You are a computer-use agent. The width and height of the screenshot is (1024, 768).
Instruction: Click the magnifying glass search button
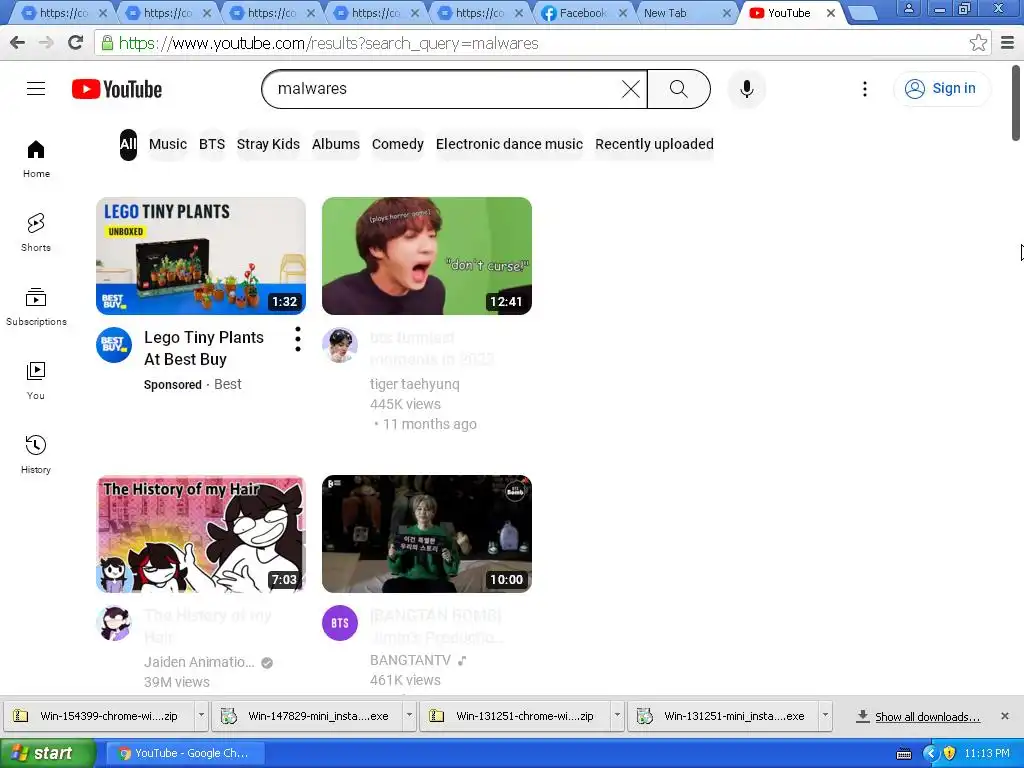(x=679, y=89)
